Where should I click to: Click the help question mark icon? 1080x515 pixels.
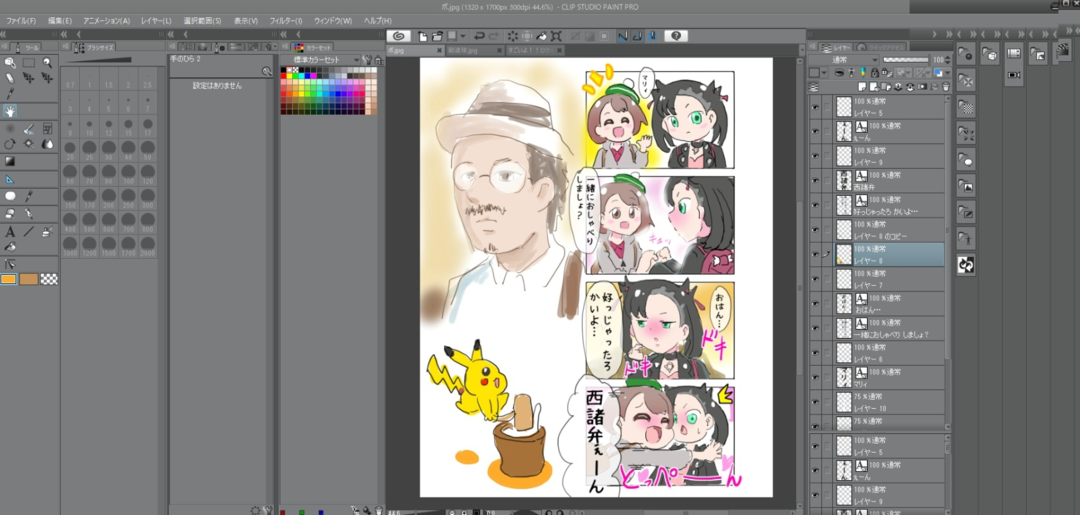pyautogui.click(x=676, y=36)
